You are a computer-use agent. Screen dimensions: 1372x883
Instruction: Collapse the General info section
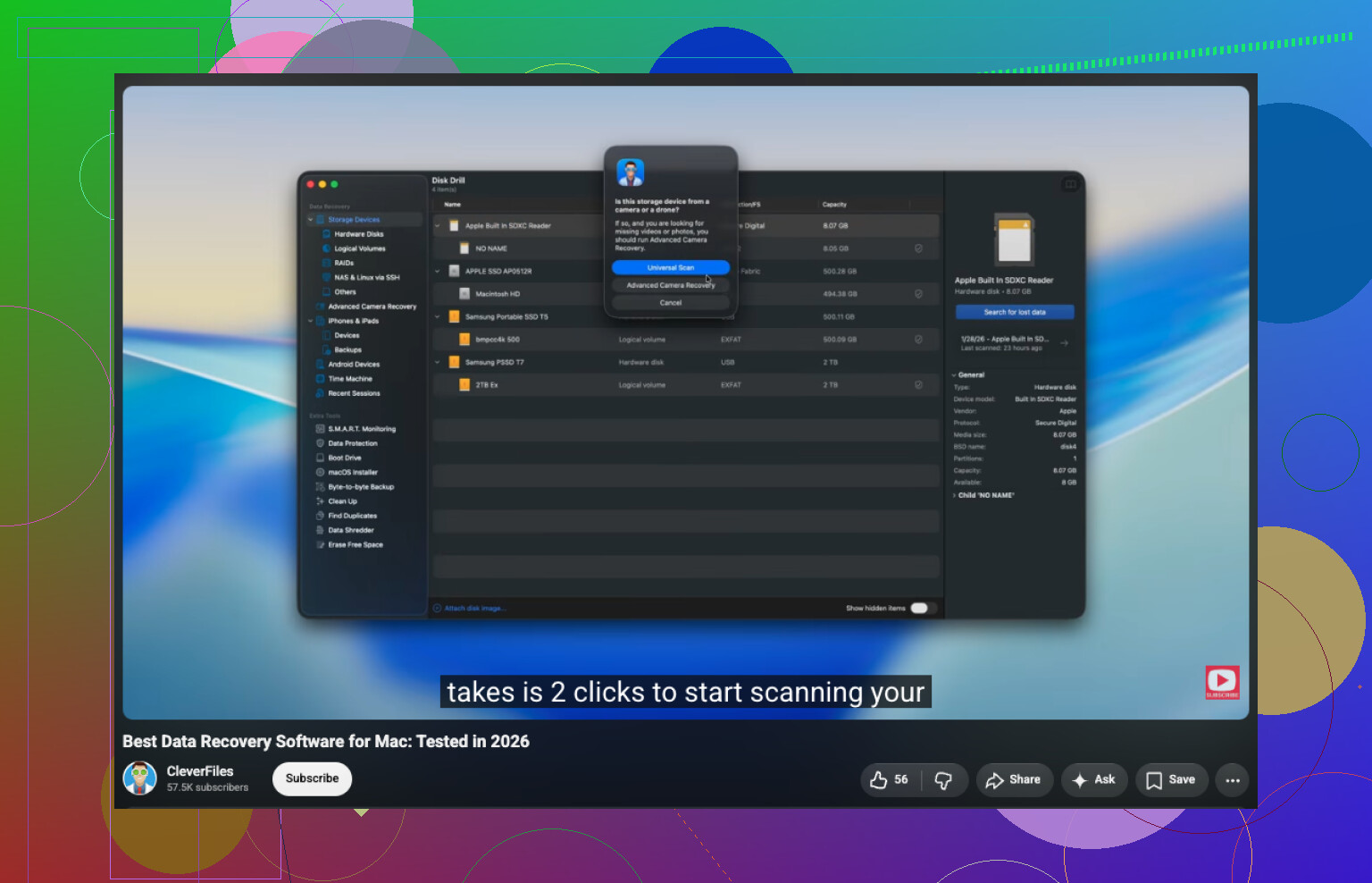[954, 375]
